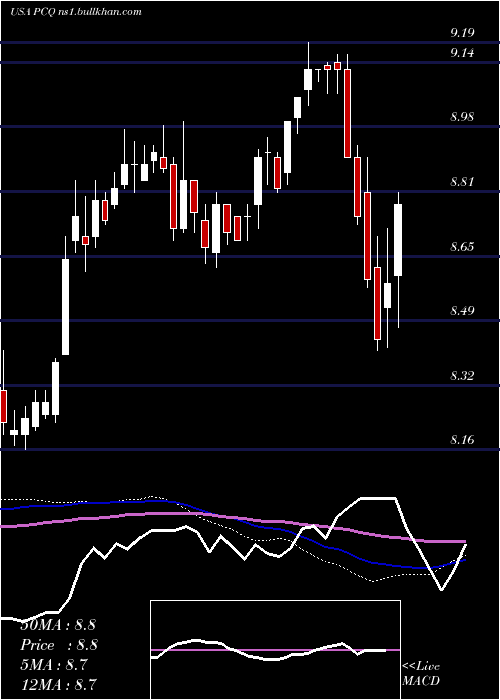Click the 8.65 price level label
500x700 pixels.
462,246
